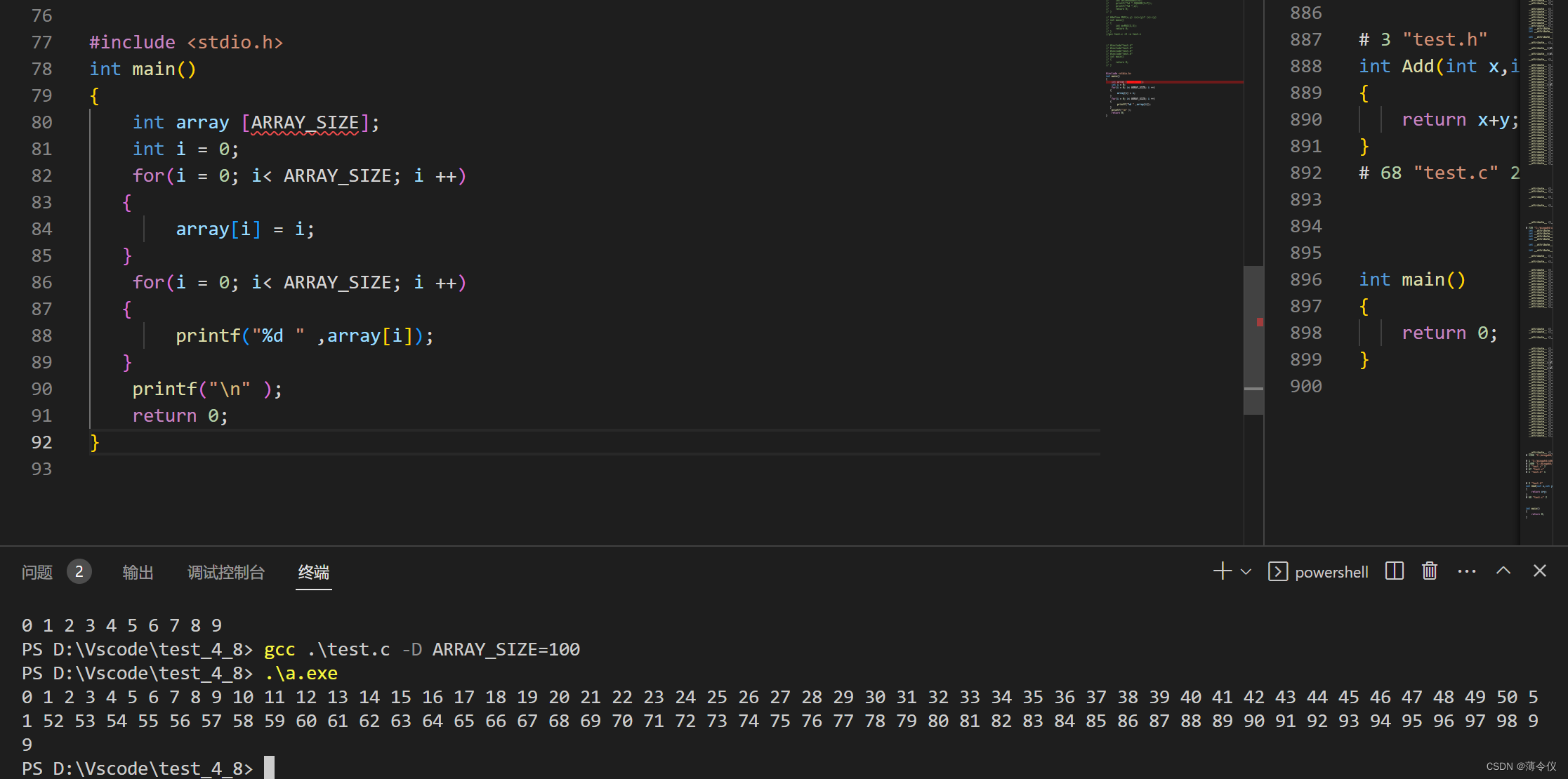The height and width of the screenshot is (779, 1568).
Task: Kill terminal with the trash icon
Action: pyautogui.click(x=1430, y=571)
